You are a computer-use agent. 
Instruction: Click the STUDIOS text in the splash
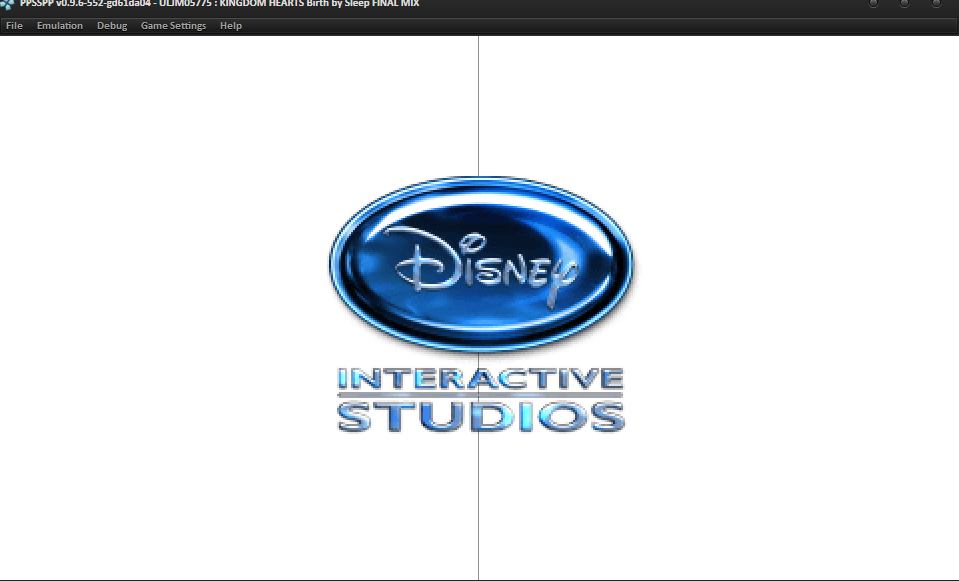click(480, 415)
